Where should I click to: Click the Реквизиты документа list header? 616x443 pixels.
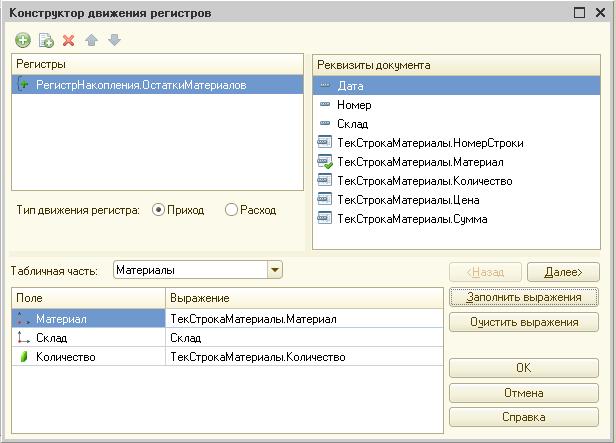(x=456, y=65)
